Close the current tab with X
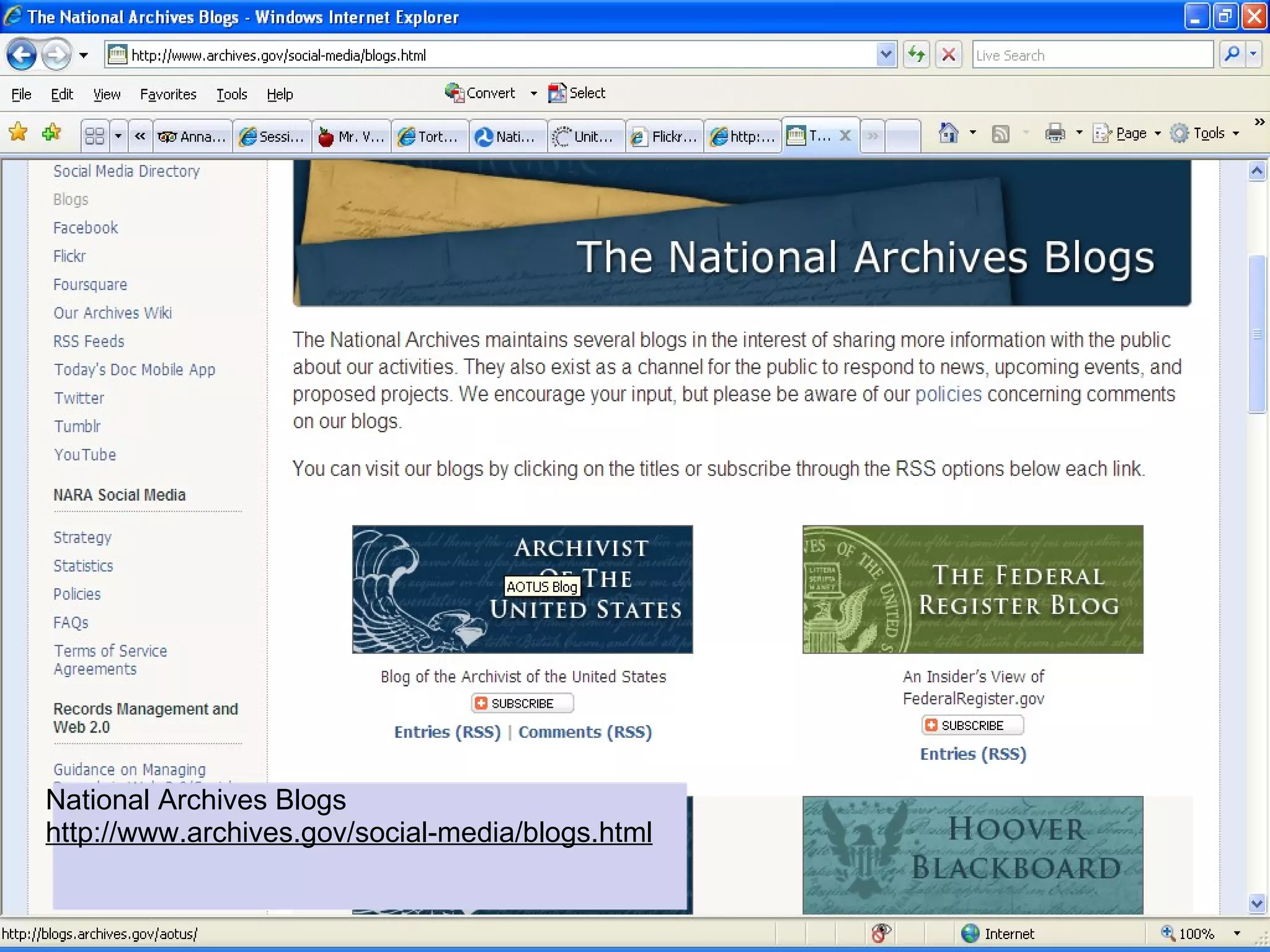The image size is (1270, 952). click(x=845, y=135)
